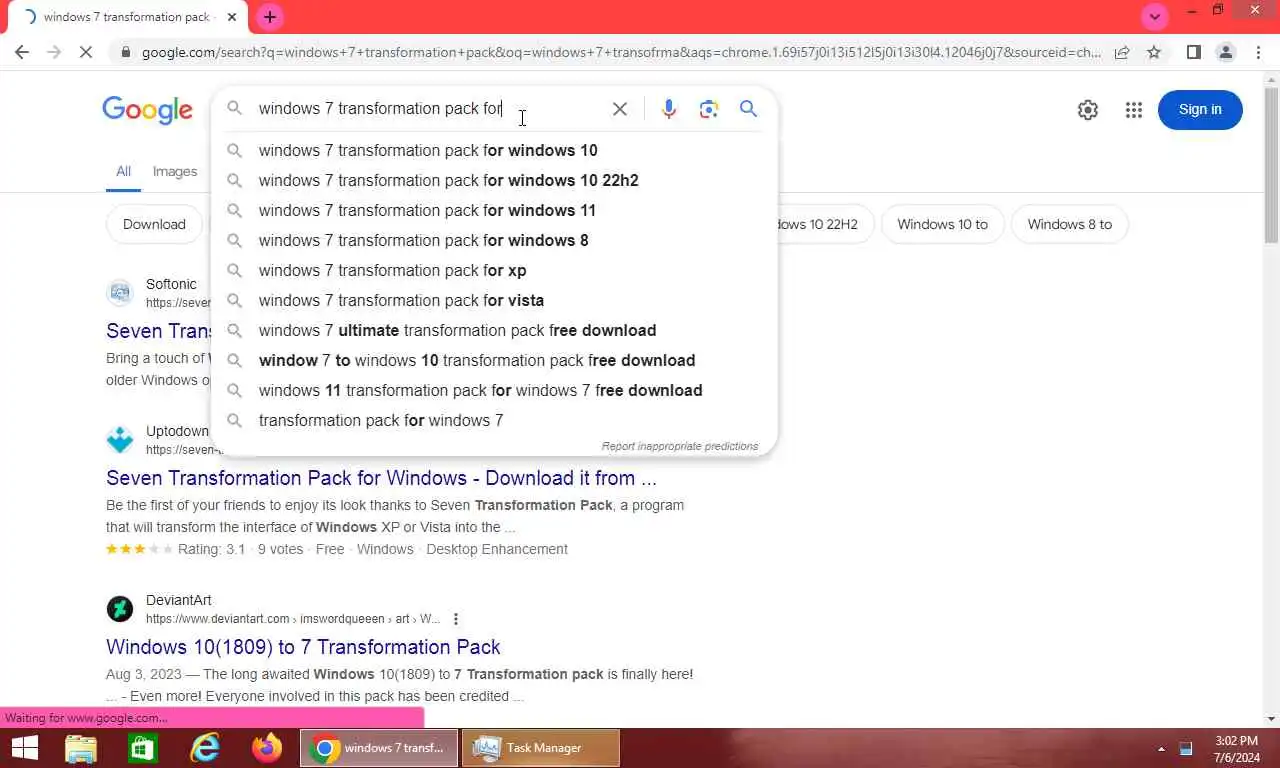
Task: Launch Internet Explorer from taskbar
Action: [205, 748]
